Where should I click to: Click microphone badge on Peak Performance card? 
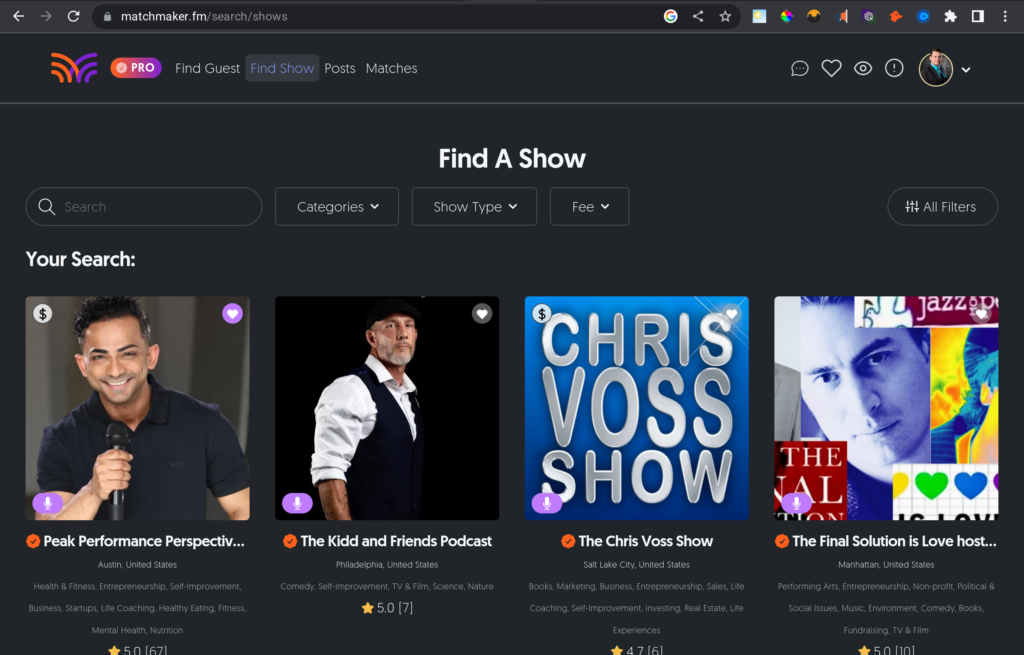47,503
